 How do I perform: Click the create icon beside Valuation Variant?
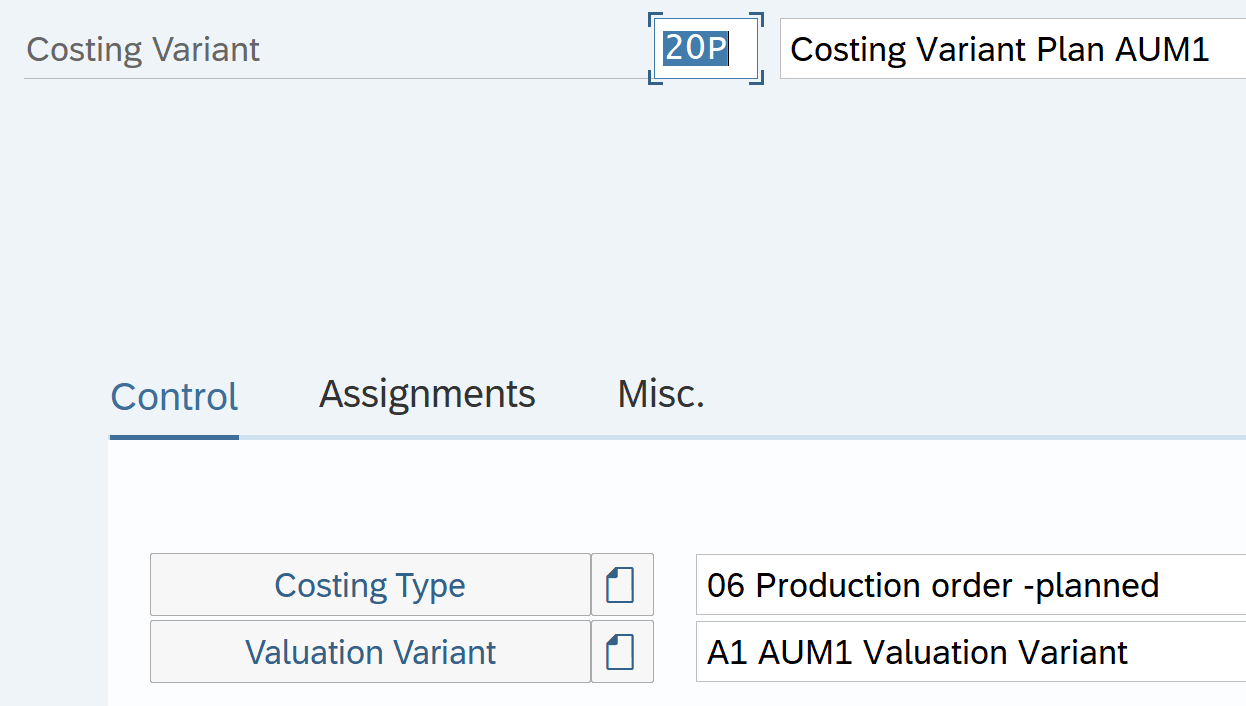point(621,653)
